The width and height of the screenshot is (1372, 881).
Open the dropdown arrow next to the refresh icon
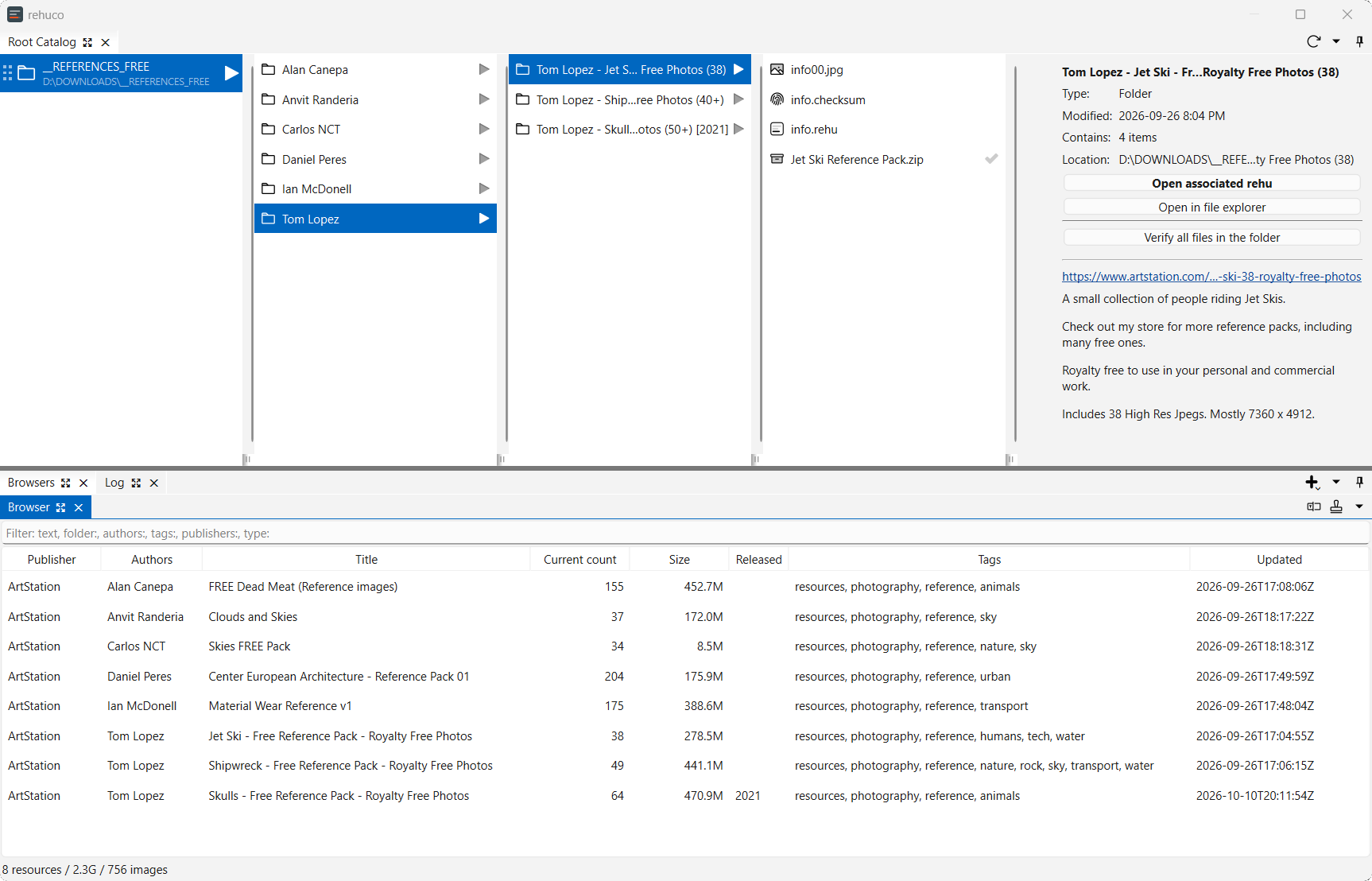(1336, 41)
